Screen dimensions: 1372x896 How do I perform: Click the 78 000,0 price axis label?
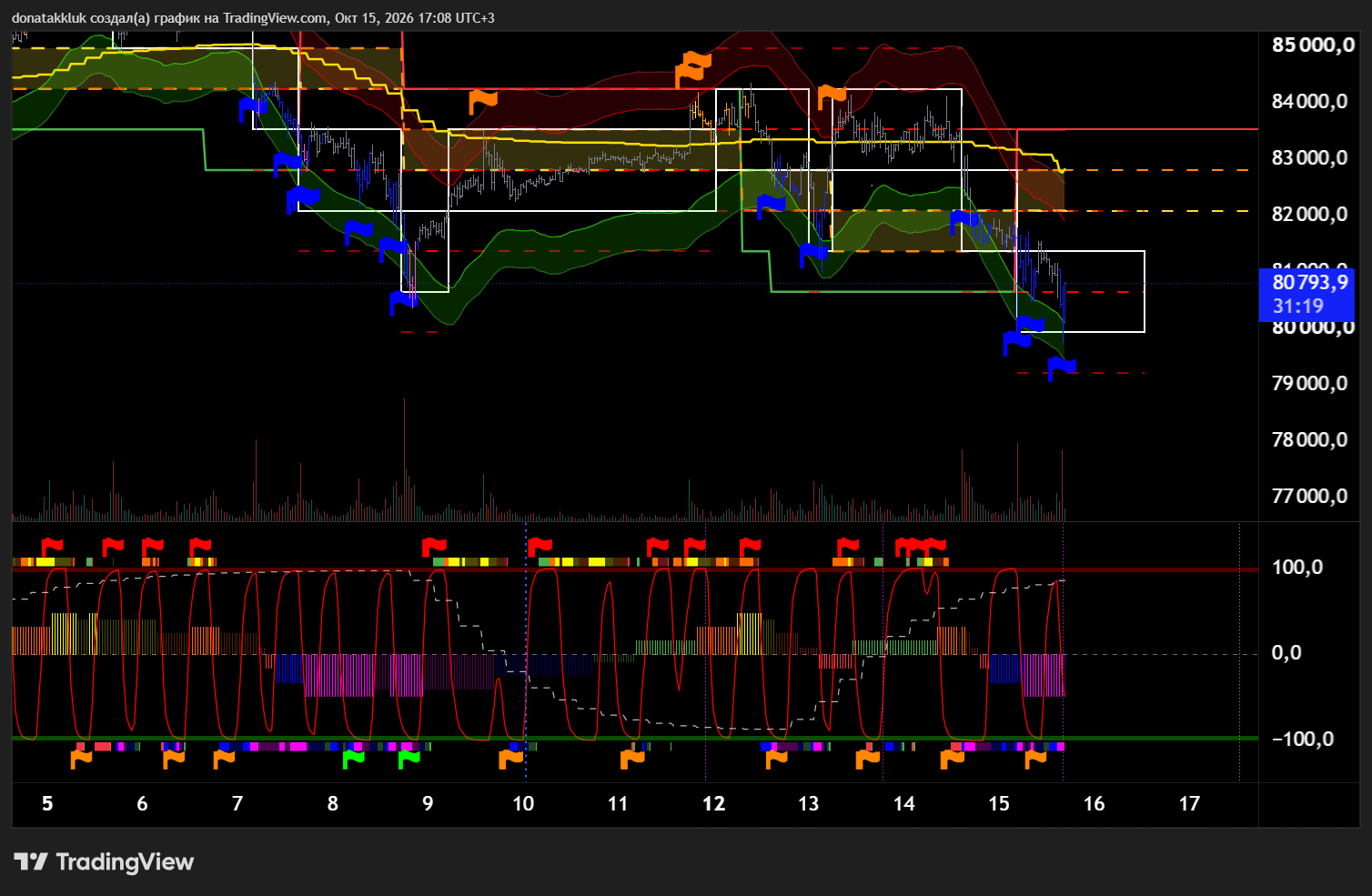(x=1310, y=440)
